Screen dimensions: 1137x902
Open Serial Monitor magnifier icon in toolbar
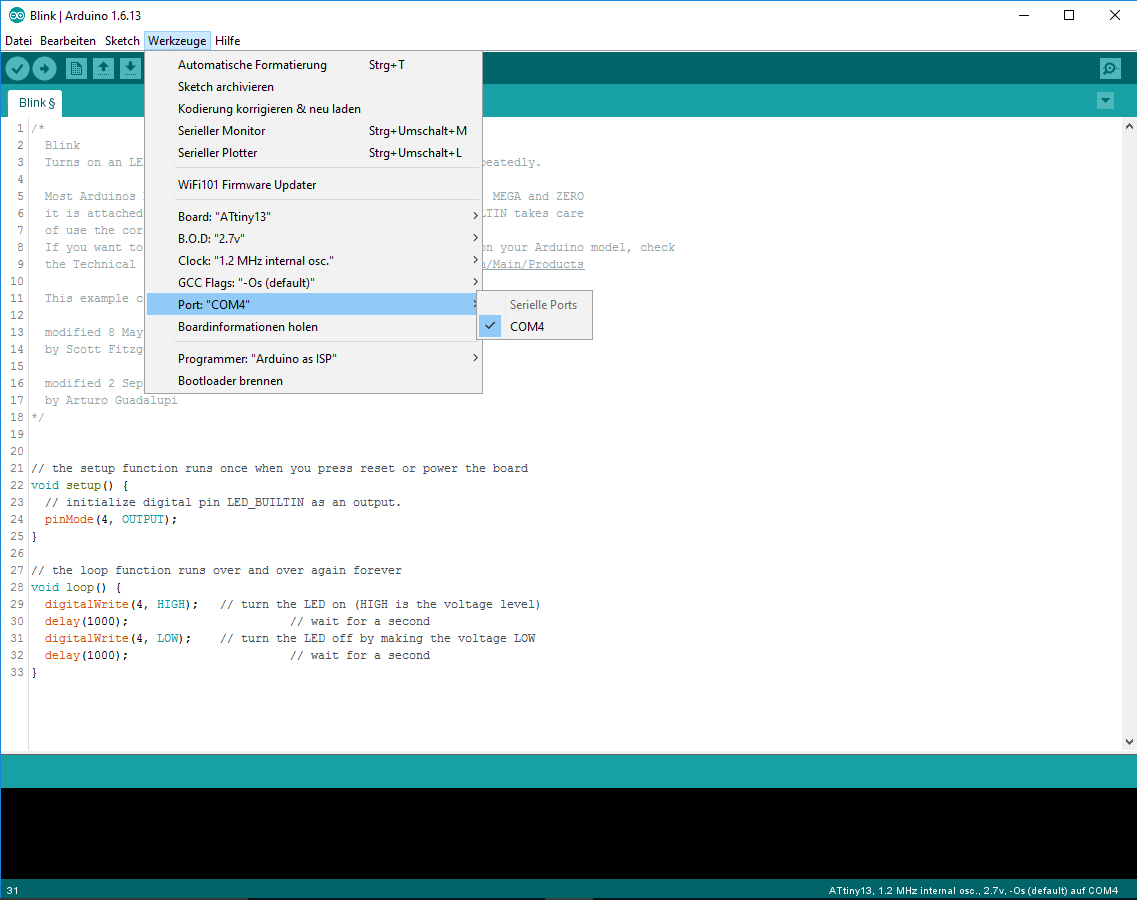click(1110, 69)
